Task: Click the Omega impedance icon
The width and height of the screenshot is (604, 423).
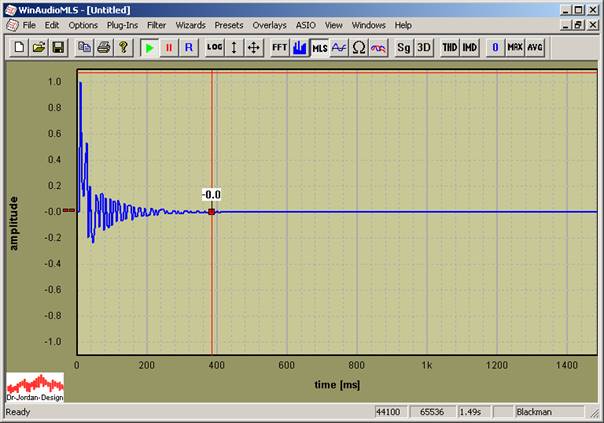Action: [x=358, y=47]
